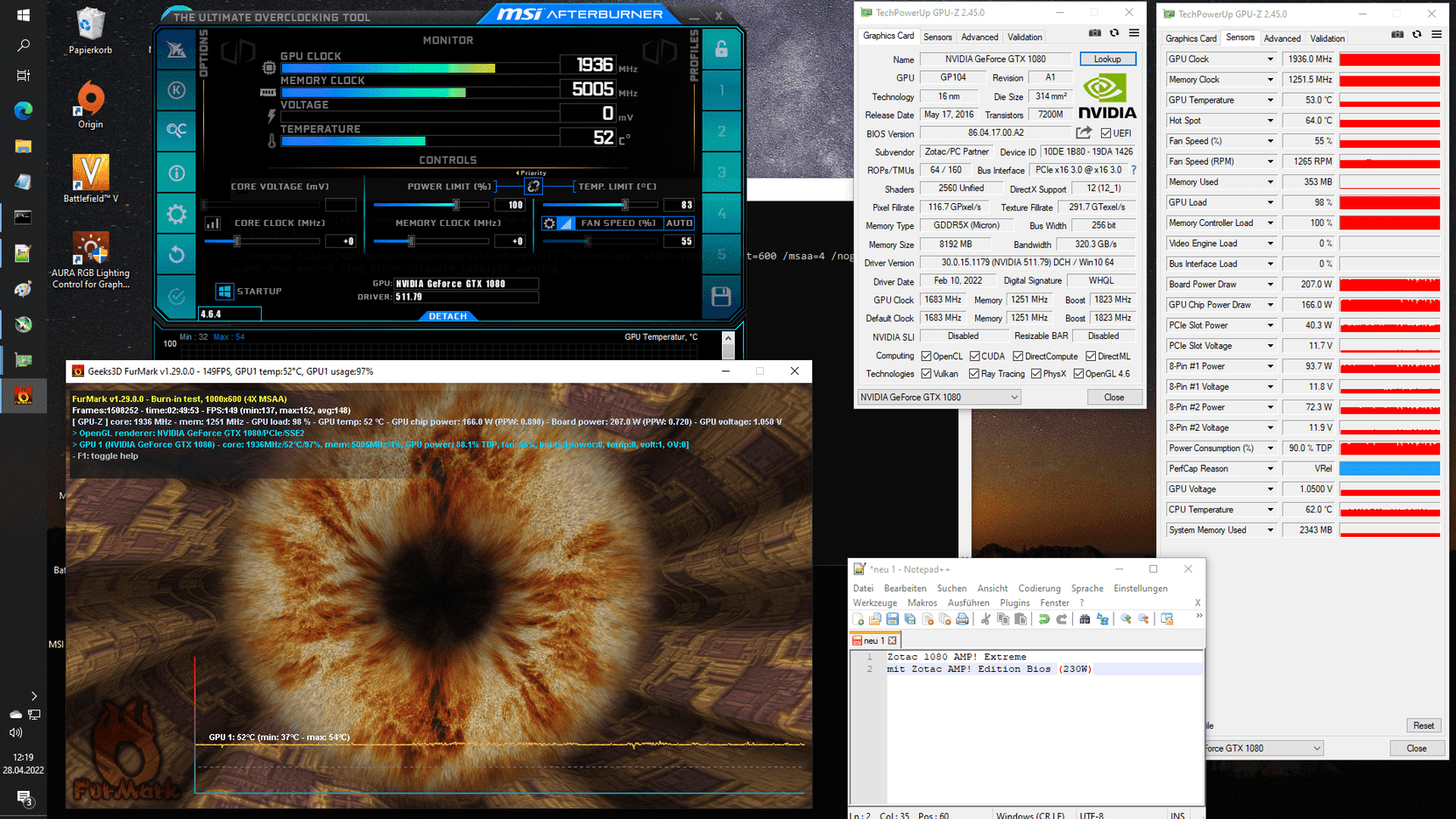Toggle the Vulkan checkbox
The height and width of the screenshot is (819, 1456).
coord(926,374)
